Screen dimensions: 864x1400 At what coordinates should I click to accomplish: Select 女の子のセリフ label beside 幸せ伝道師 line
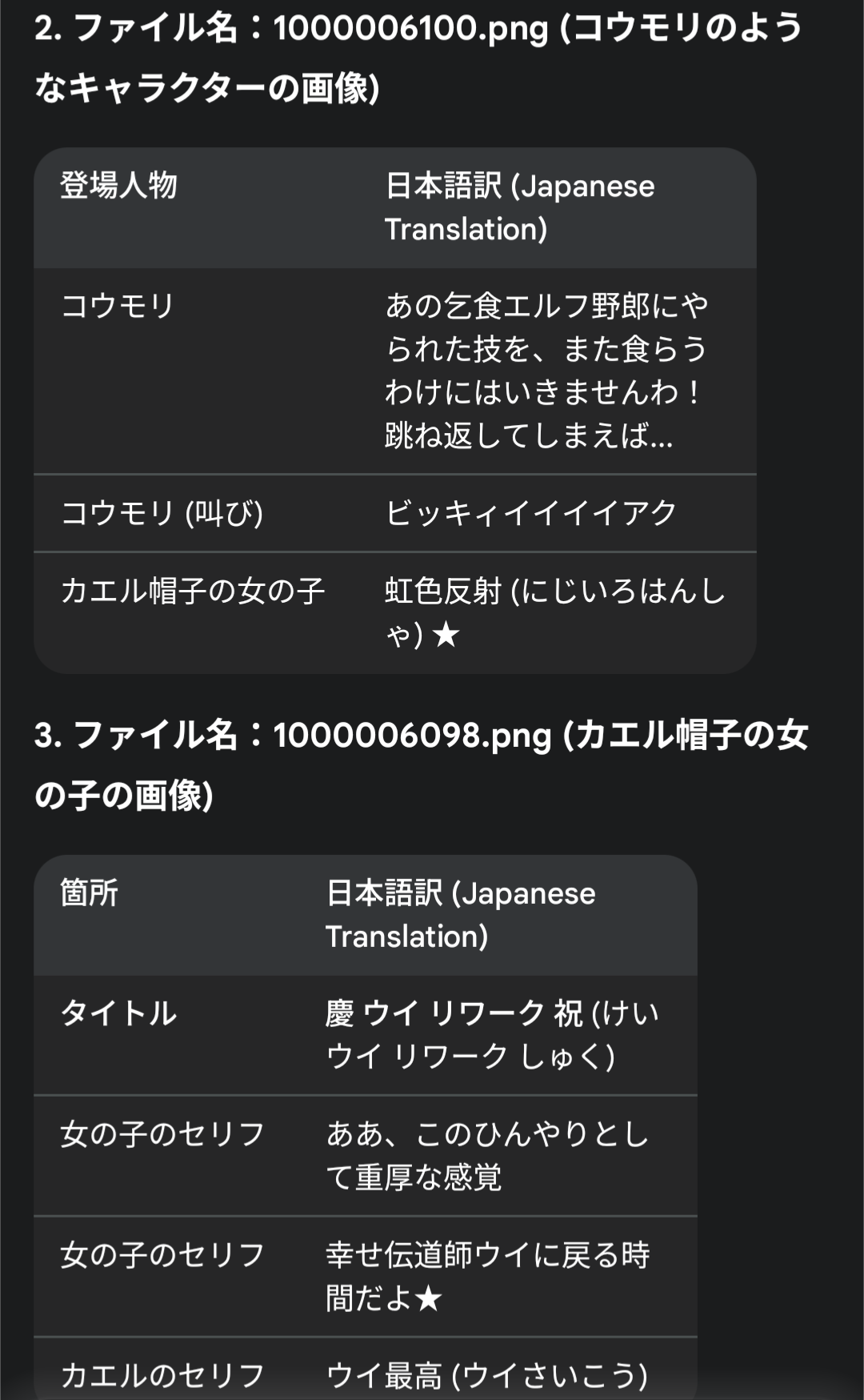point(162,1255)
